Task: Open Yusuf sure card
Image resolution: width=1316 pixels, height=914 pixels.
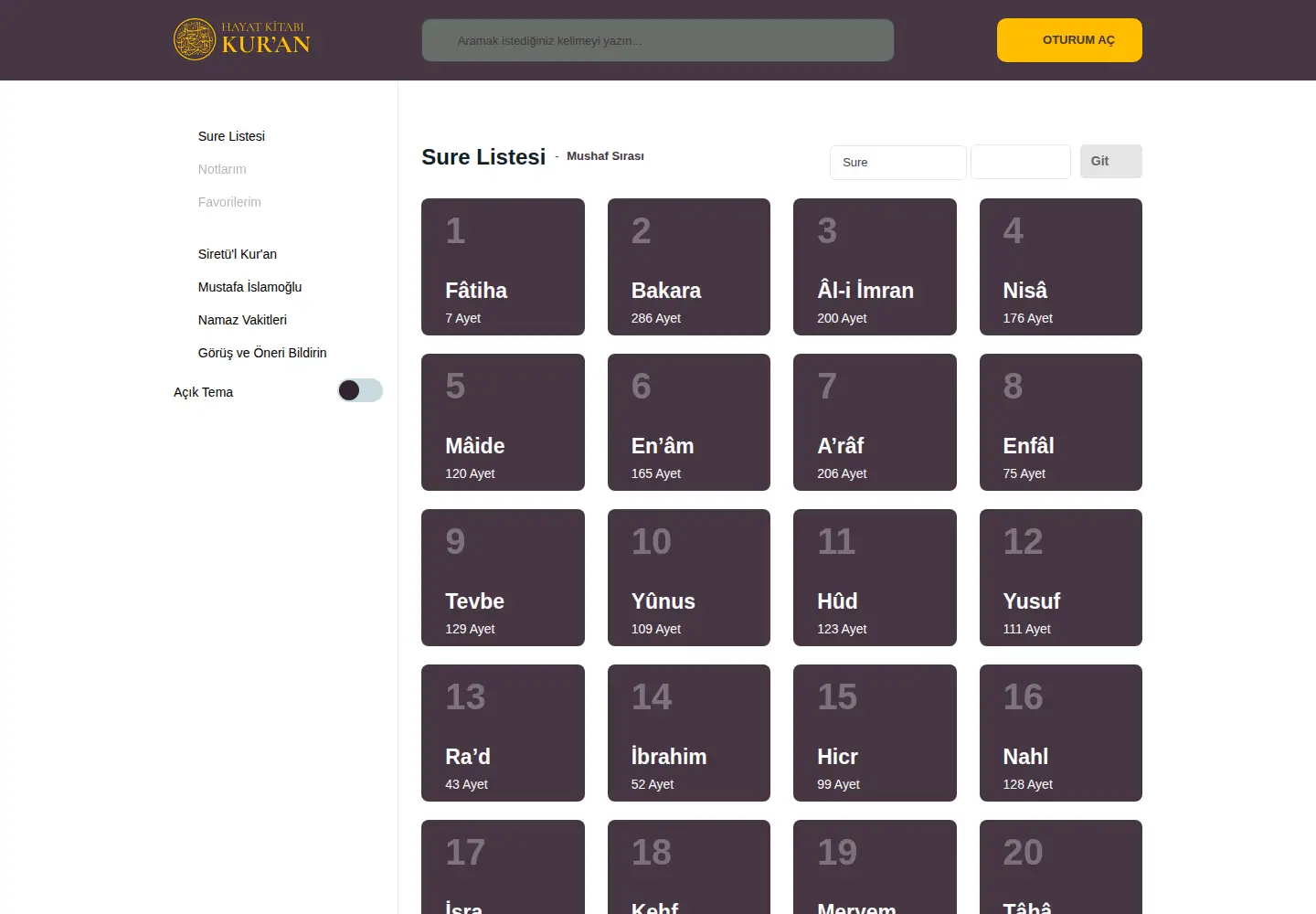Action: tap(1061, 578)
